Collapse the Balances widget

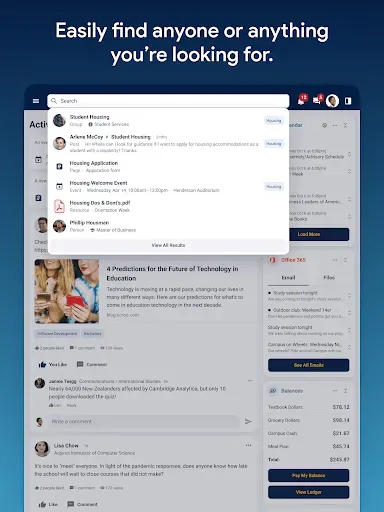click(x=346, y=391)
